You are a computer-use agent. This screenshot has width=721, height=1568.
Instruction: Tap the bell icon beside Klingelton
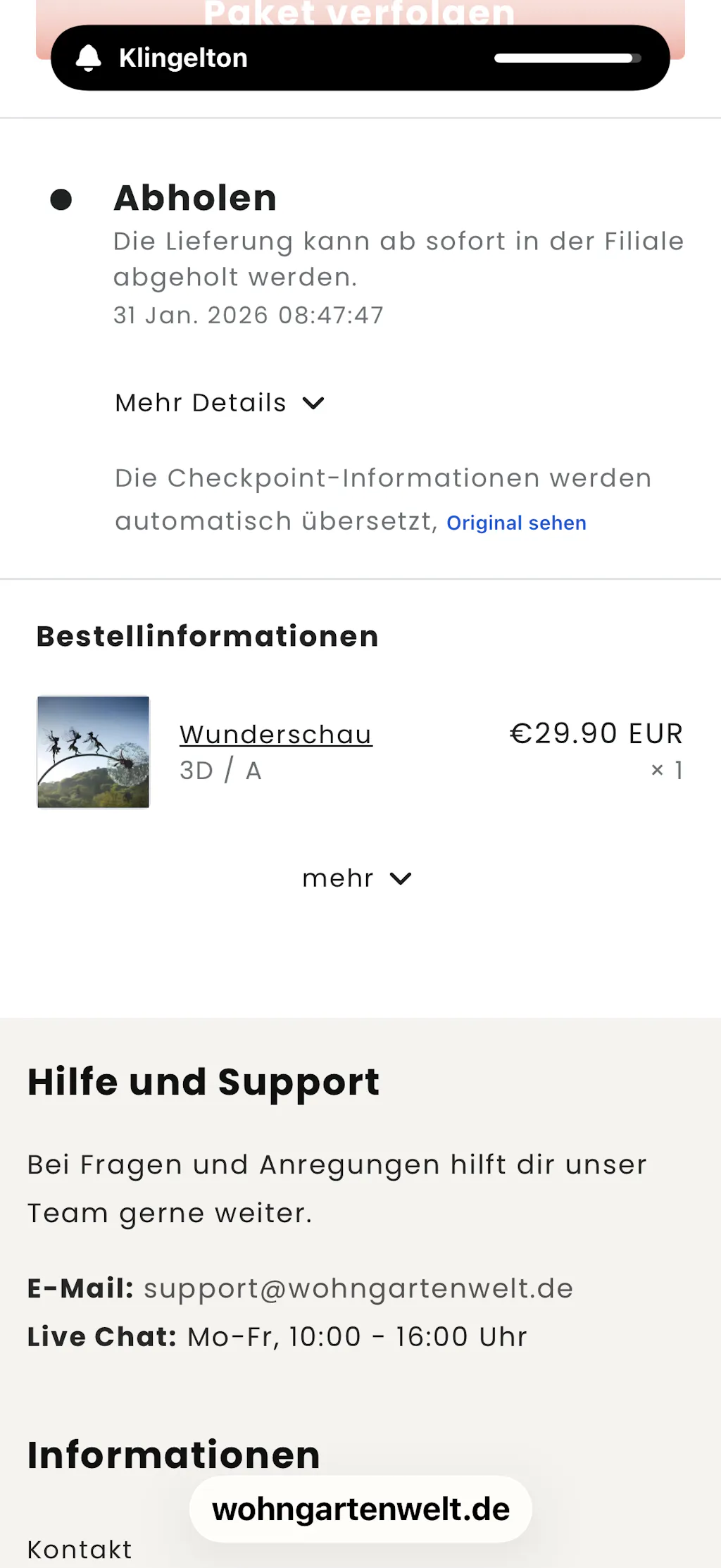pos(89,58)
